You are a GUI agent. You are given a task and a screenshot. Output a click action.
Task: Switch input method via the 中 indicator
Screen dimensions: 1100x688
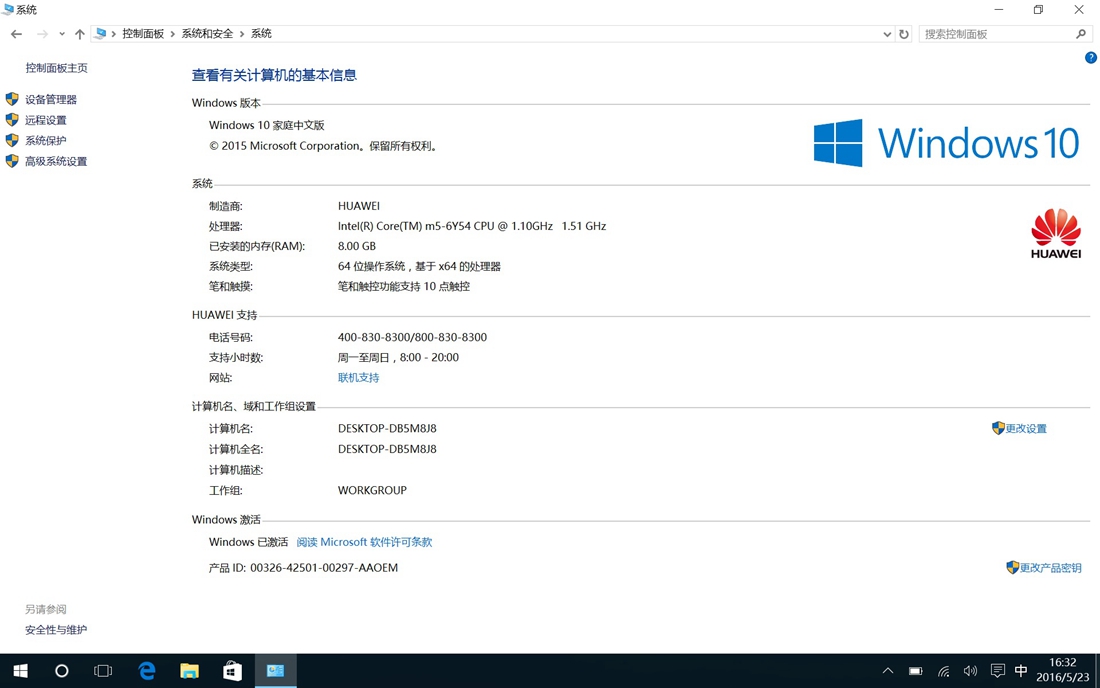[x=1021, y=671]
